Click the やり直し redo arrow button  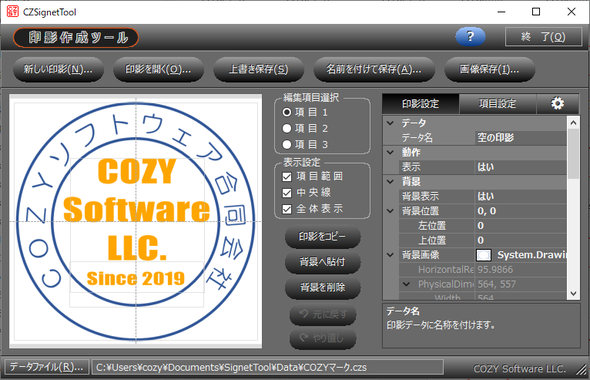click(x=323, y=338)
